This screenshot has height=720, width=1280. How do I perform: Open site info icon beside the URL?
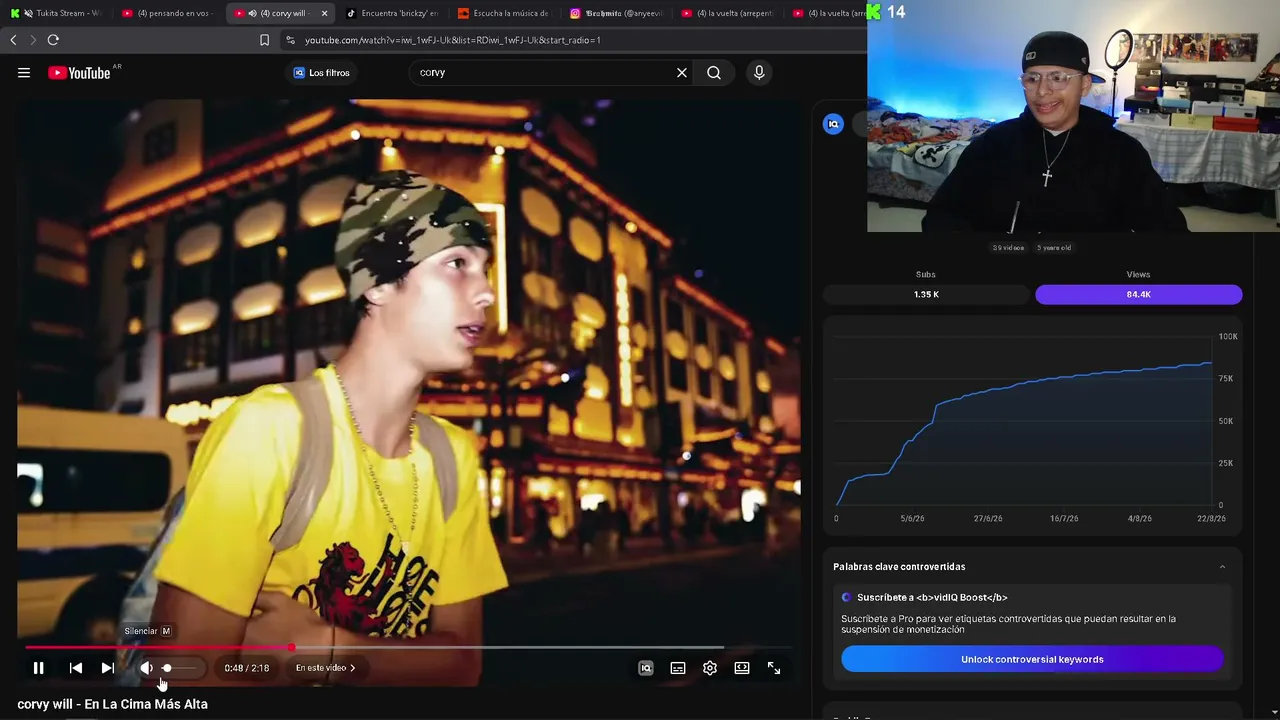290,40
